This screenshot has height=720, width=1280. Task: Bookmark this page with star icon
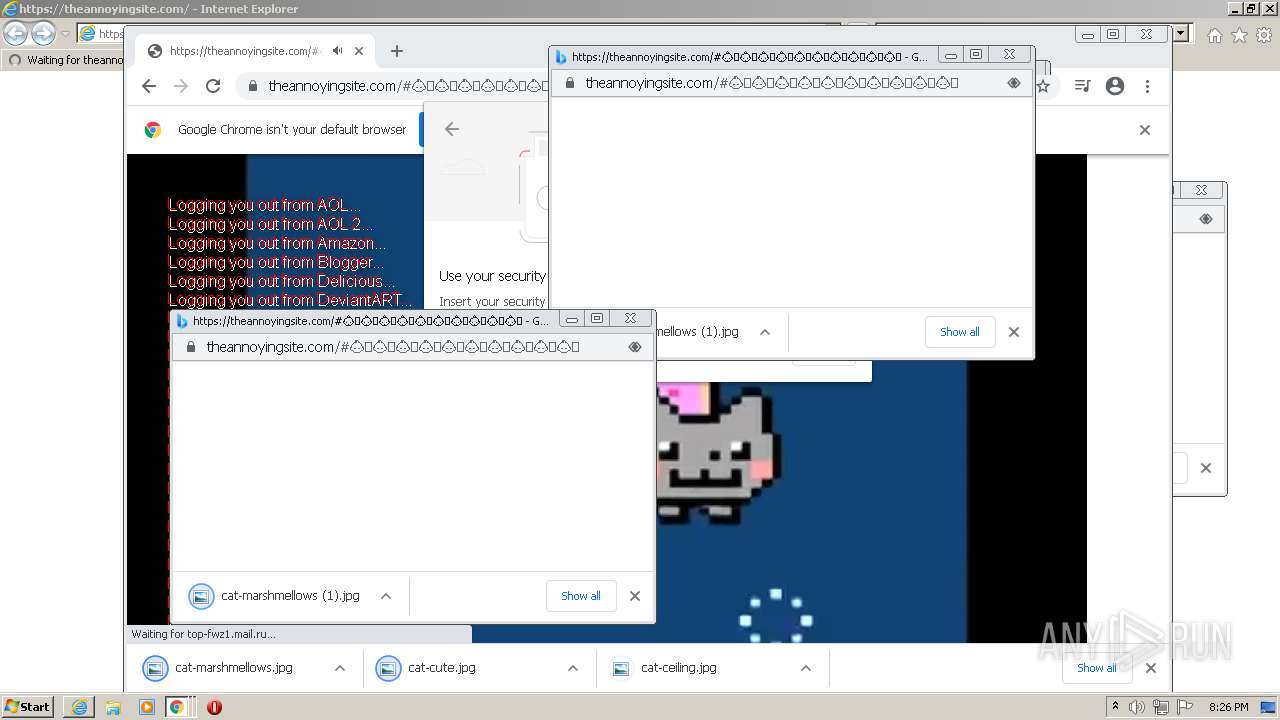tap(1043, 86)
